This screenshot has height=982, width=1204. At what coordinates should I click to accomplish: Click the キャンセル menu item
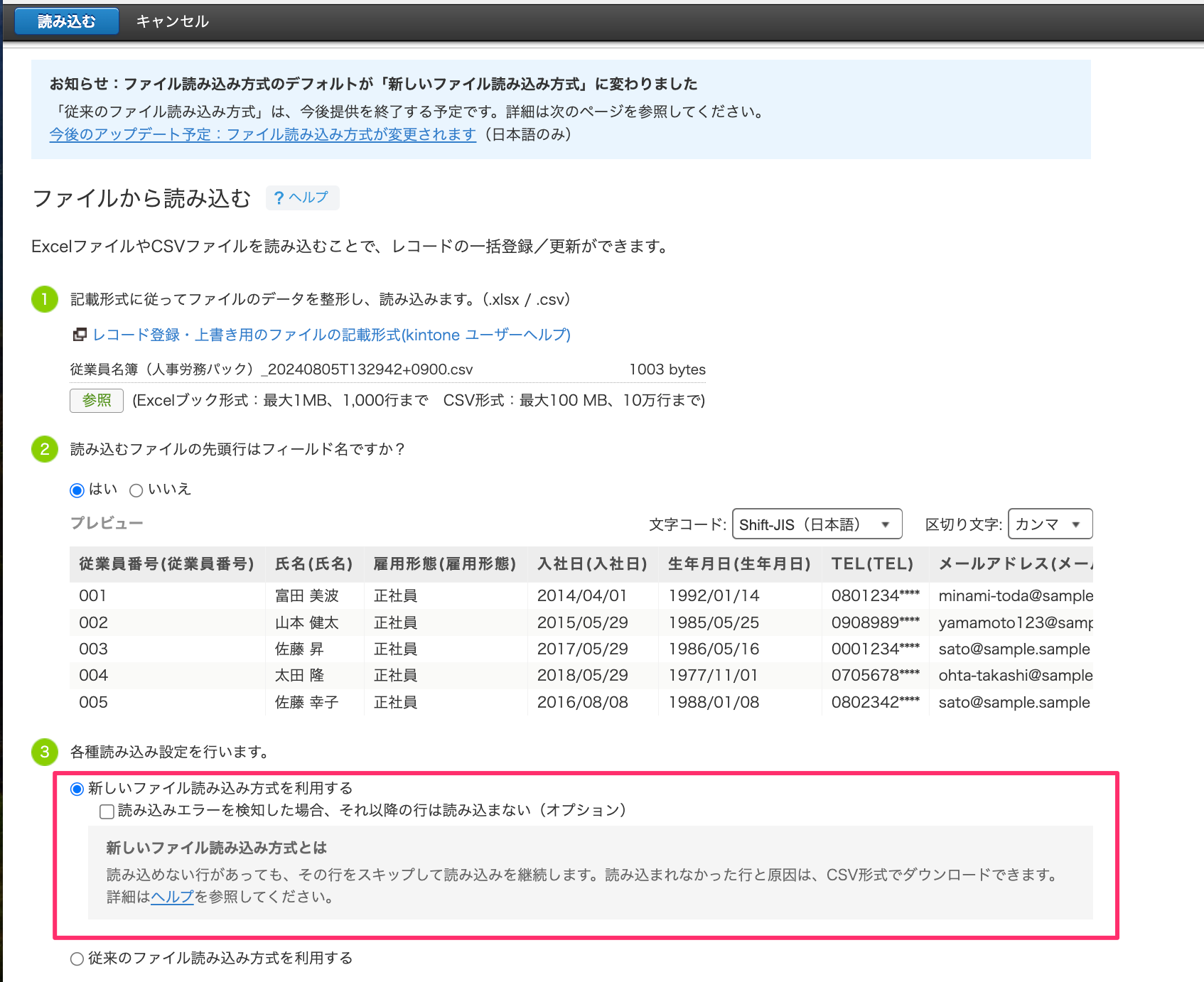pos(171,21)
